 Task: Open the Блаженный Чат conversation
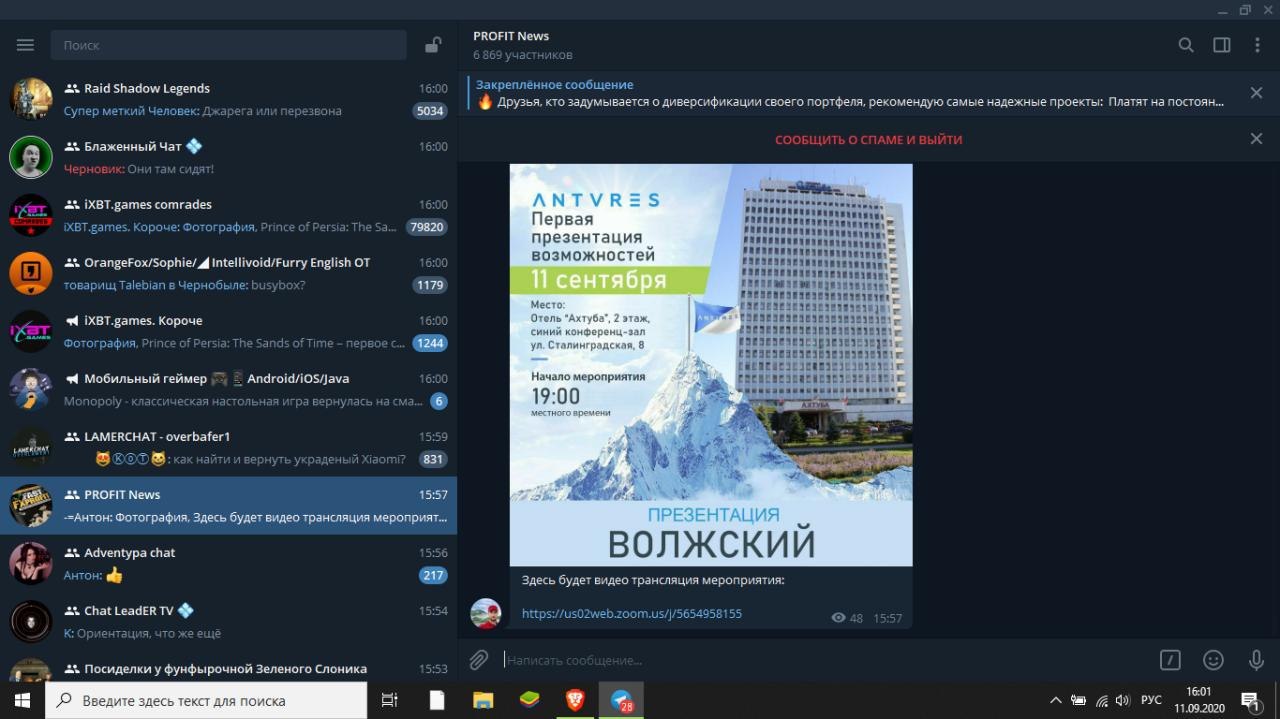228,157
